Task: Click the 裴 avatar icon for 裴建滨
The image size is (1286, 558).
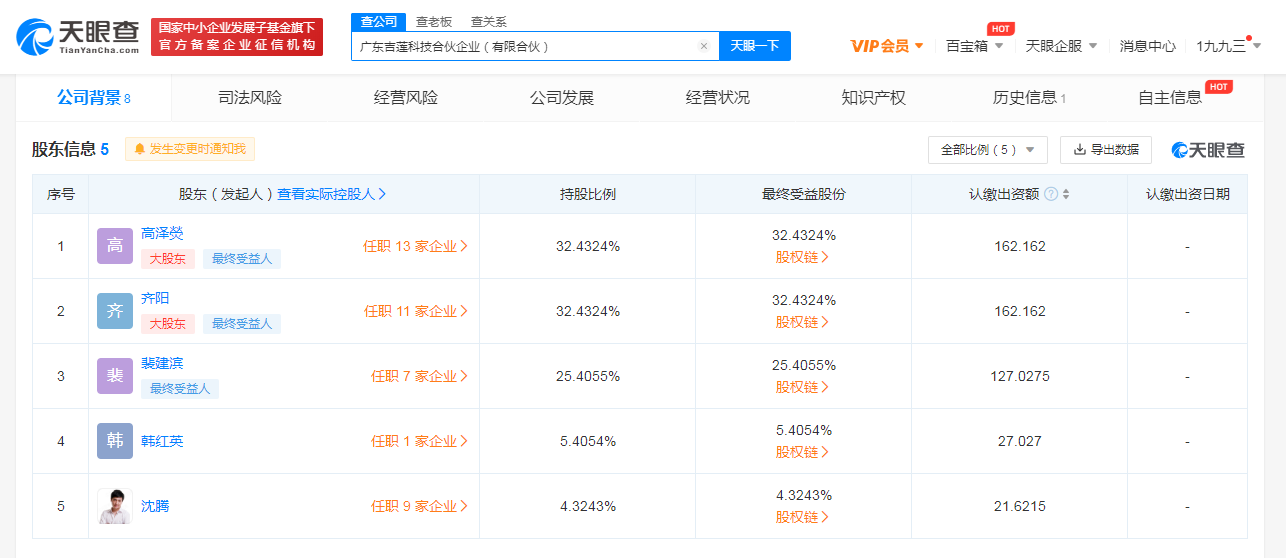Action: pos(115,376)
